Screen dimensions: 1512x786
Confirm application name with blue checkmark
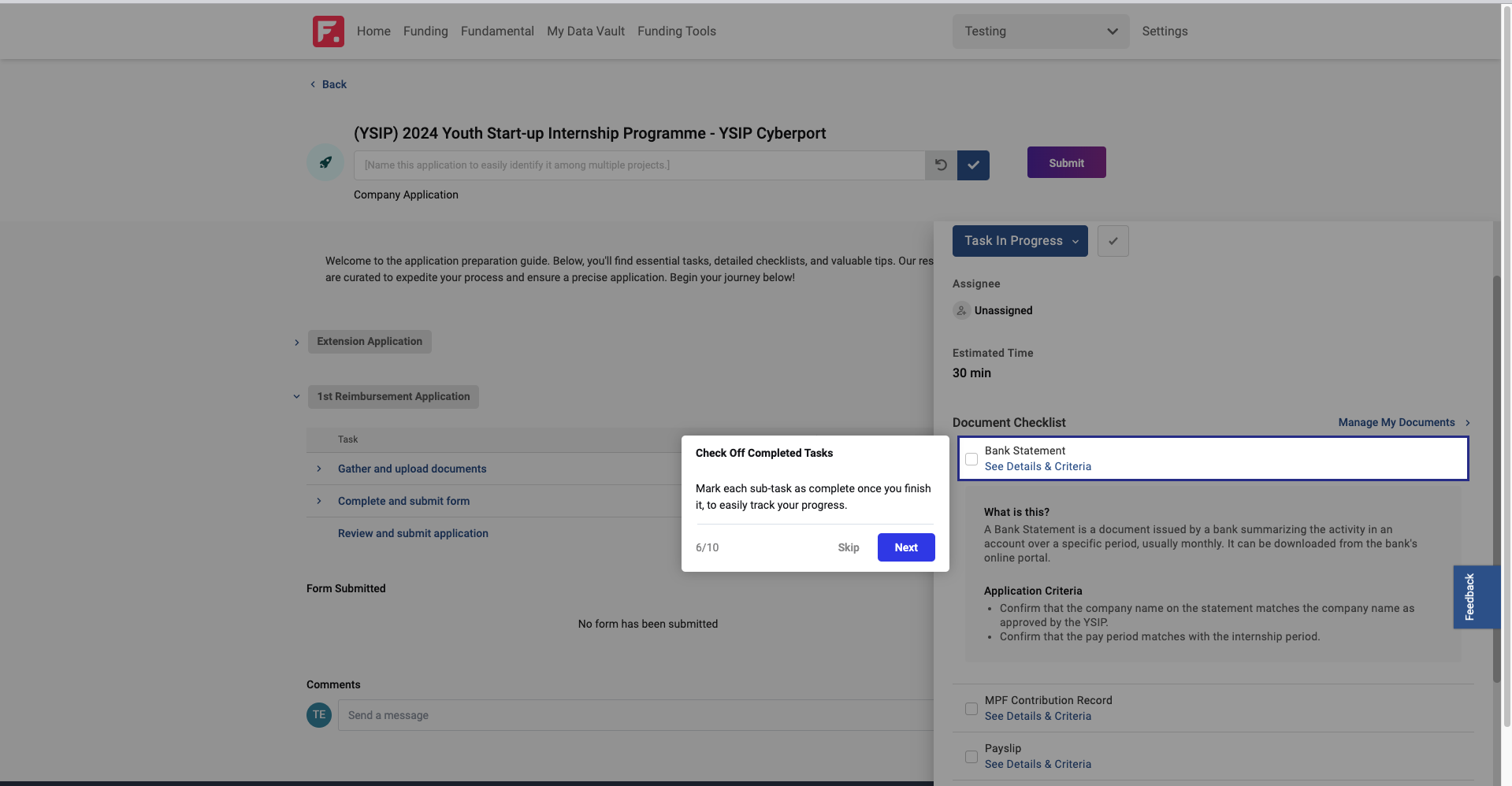click(x=973, y=165)
